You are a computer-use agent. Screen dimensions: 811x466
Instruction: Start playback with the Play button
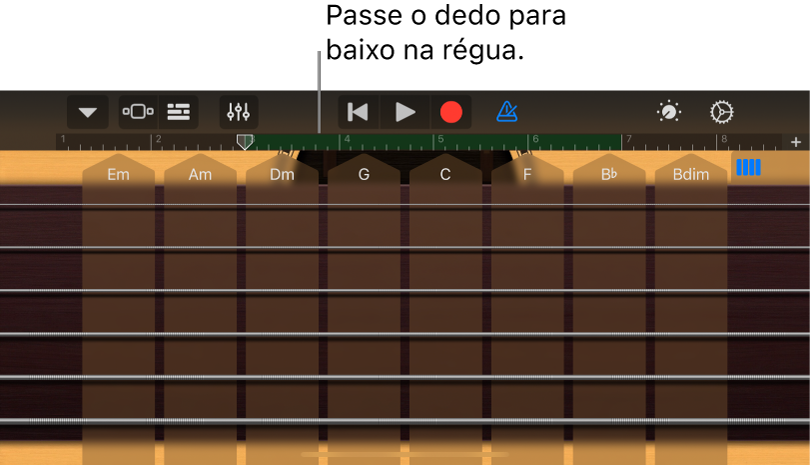405,112
